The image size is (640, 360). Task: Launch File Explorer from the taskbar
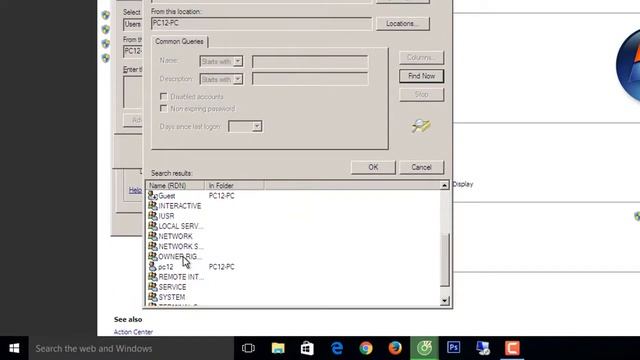point(278,348)
